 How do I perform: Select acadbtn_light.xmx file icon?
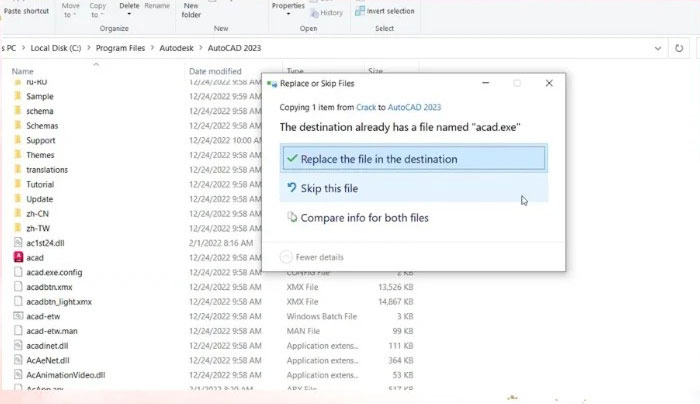(18, 301)
